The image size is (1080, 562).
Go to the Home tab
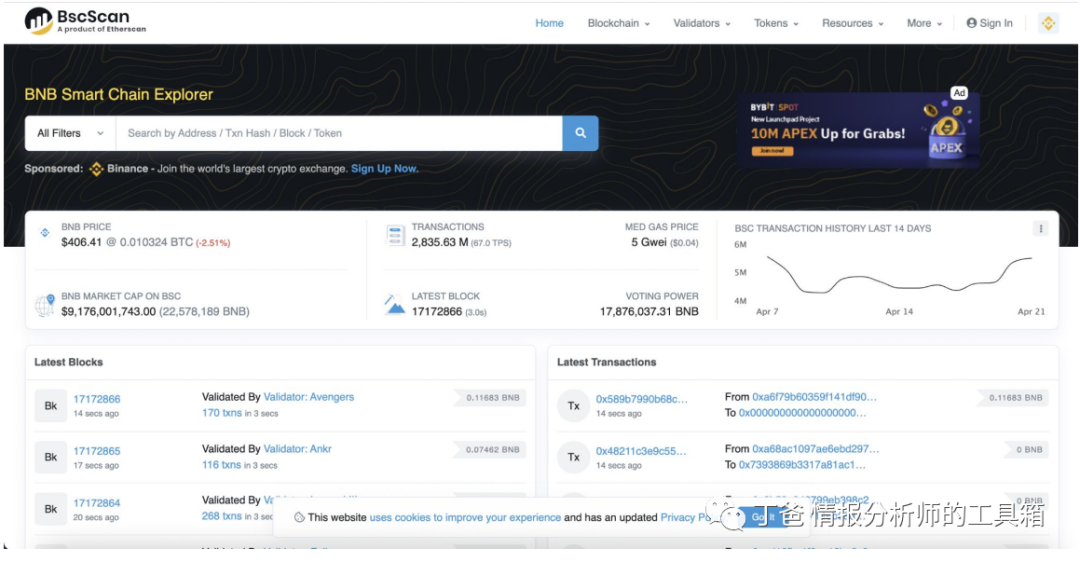click(x=549, y=23)
